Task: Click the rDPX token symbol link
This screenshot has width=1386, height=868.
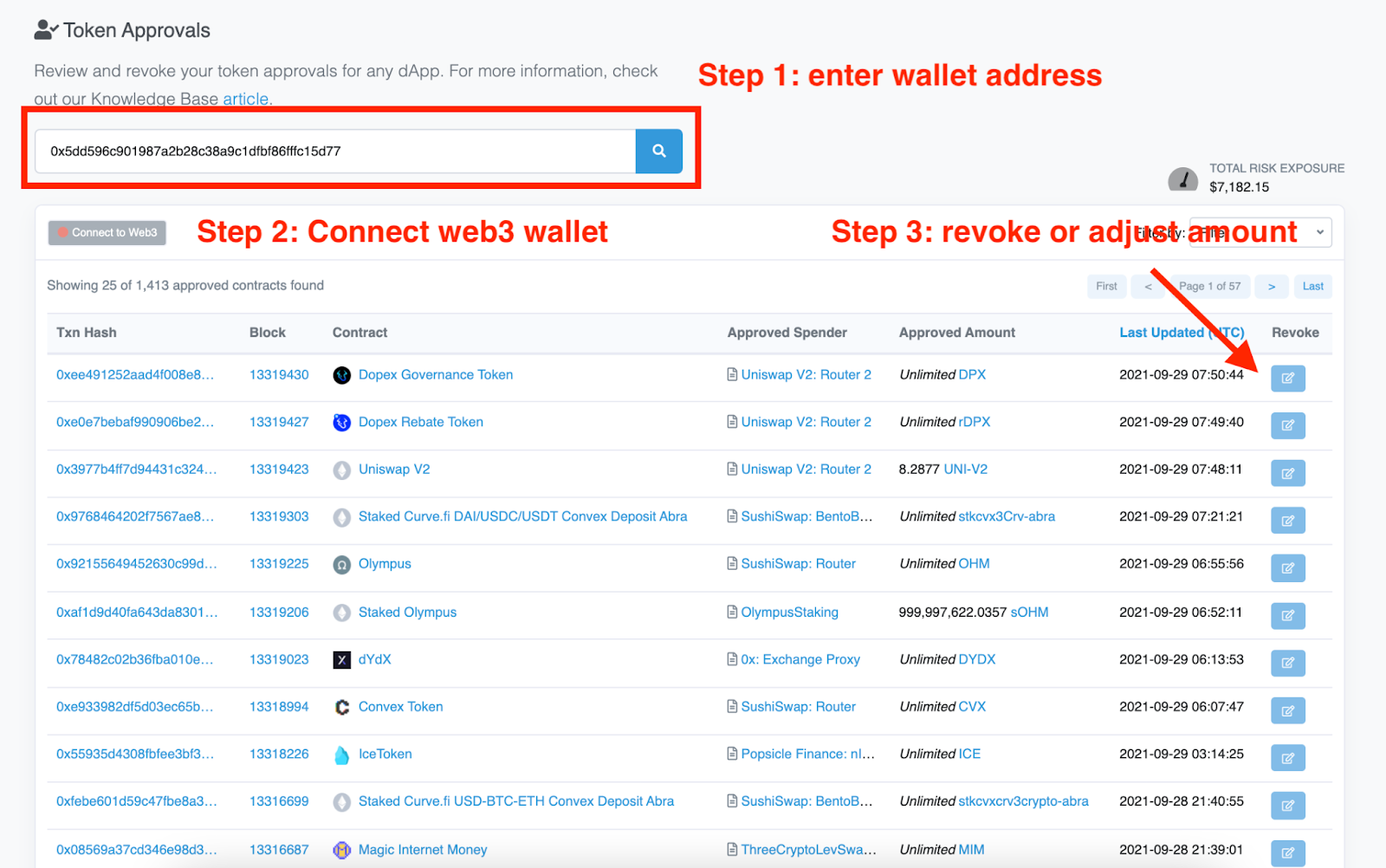Action: [975, 423]
